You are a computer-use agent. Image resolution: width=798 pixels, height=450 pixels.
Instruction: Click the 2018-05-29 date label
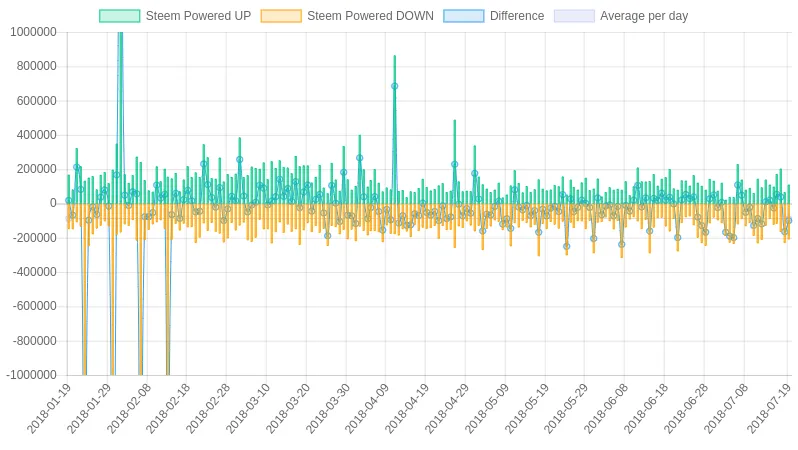566,408
